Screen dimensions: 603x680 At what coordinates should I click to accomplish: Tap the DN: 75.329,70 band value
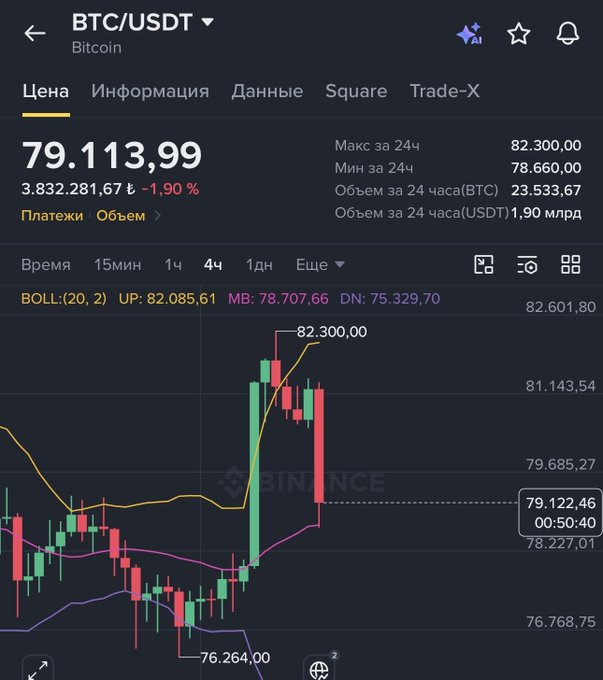tap(390, 298)
